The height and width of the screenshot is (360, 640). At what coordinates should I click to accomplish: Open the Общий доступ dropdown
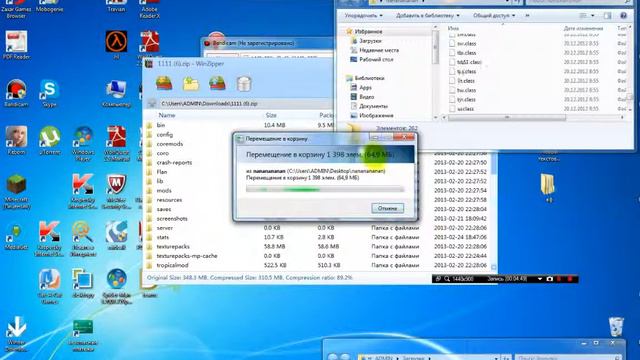tap(494, 16)
